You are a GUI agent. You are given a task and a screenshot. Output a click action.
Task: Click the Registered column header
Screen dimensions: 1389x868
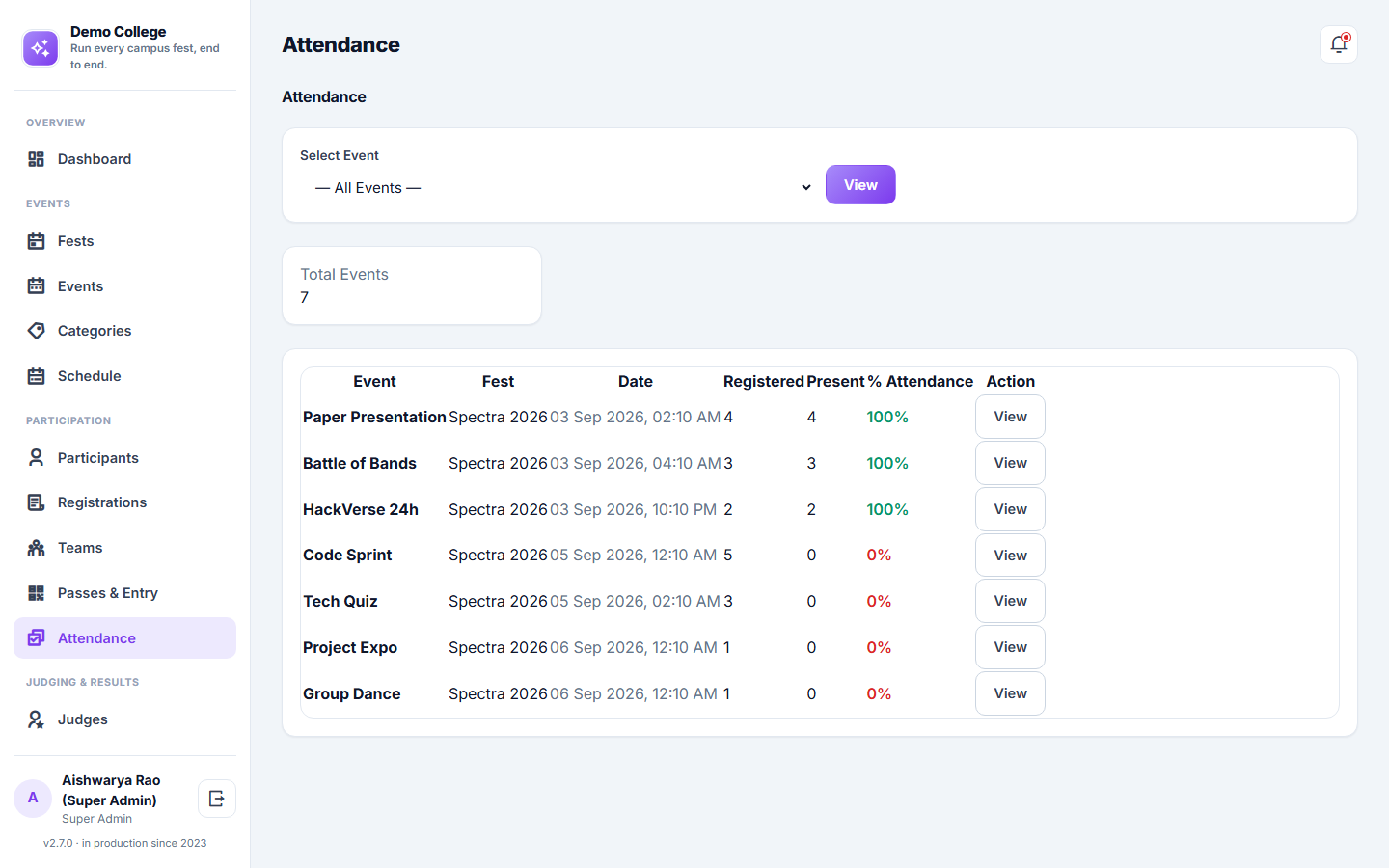(764, 382)
